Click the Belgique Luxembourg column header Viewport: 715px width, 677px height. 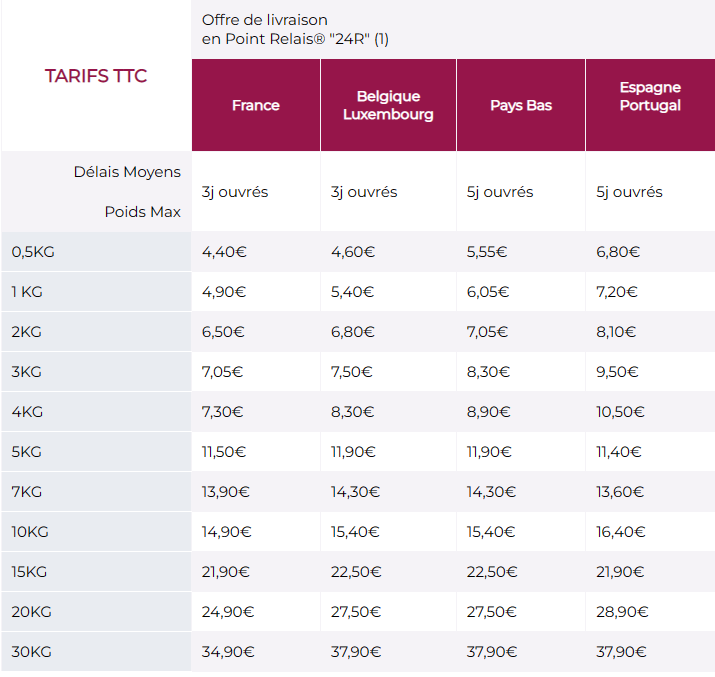(x=388, y=105)
